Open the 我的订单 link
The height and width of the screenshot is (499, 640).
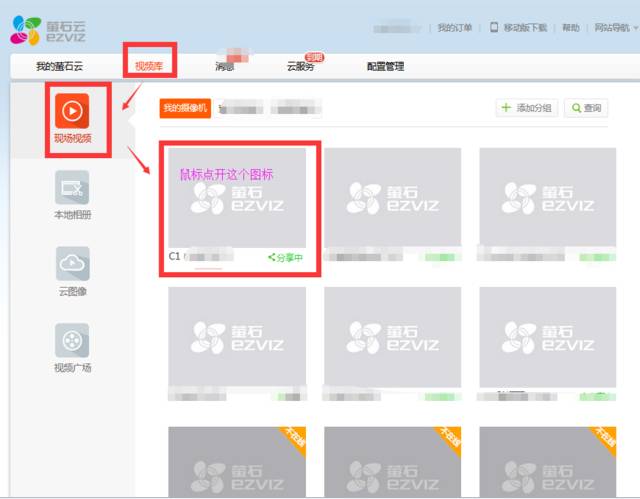(x=455, y=28)
